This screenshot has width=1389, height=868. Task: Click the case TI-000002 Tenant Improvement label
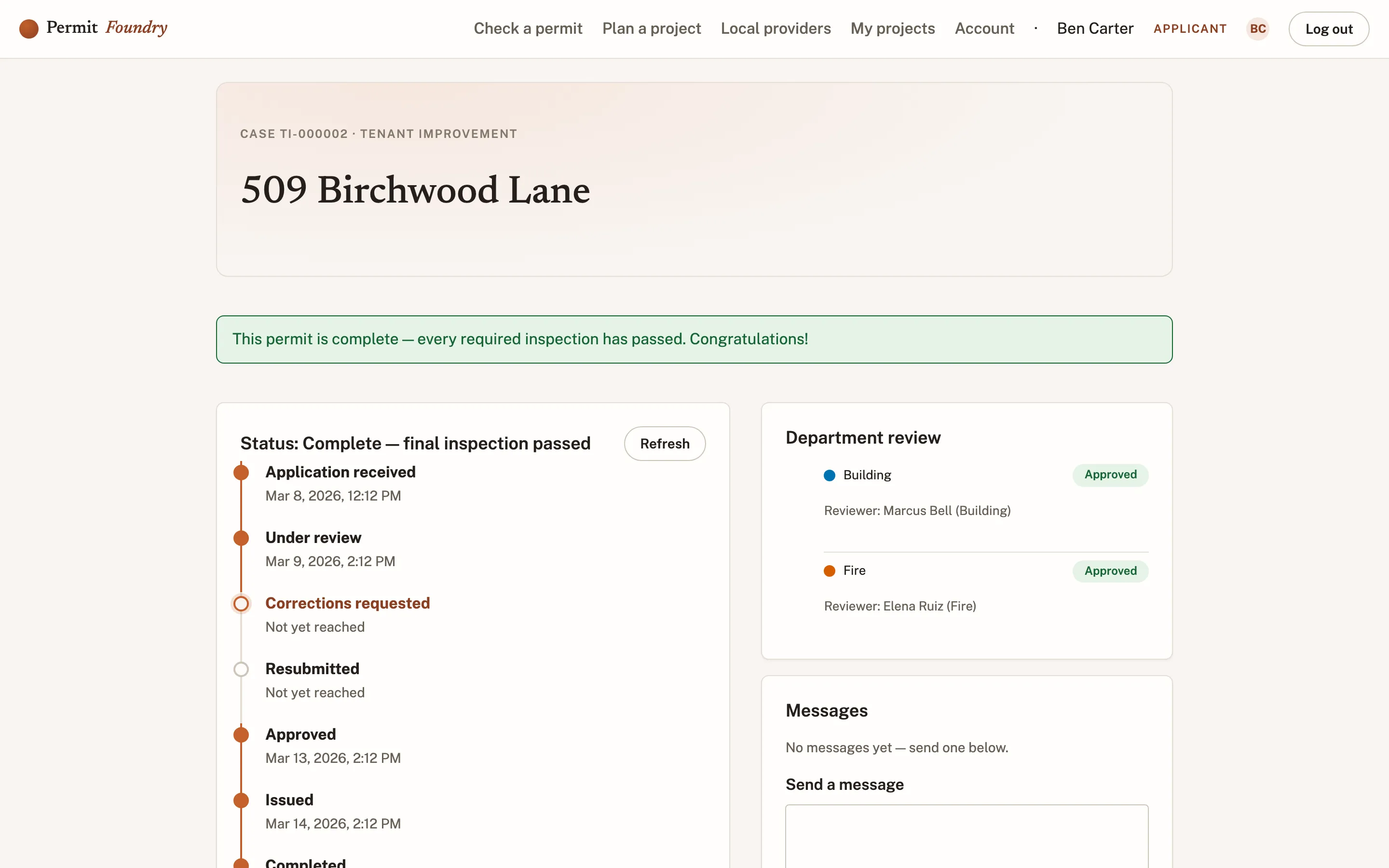tap(379, 134)
